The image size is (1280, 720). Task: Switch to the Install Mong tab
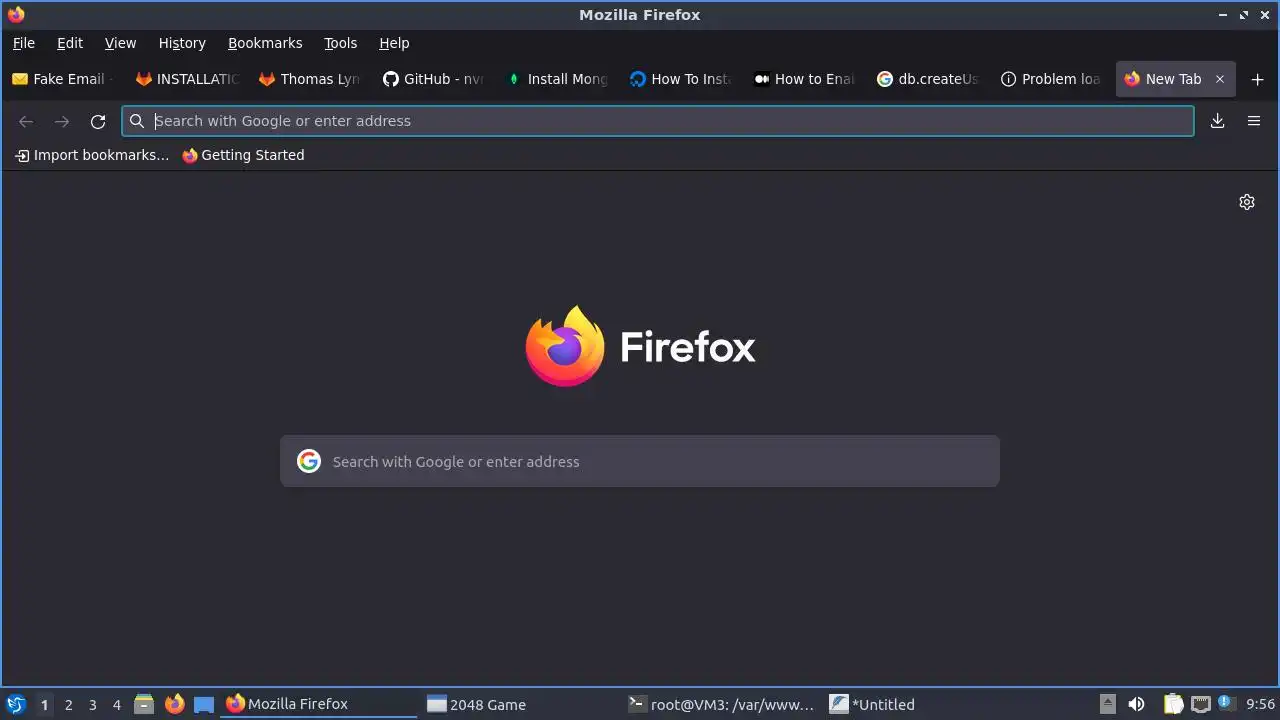coord(556,79)
